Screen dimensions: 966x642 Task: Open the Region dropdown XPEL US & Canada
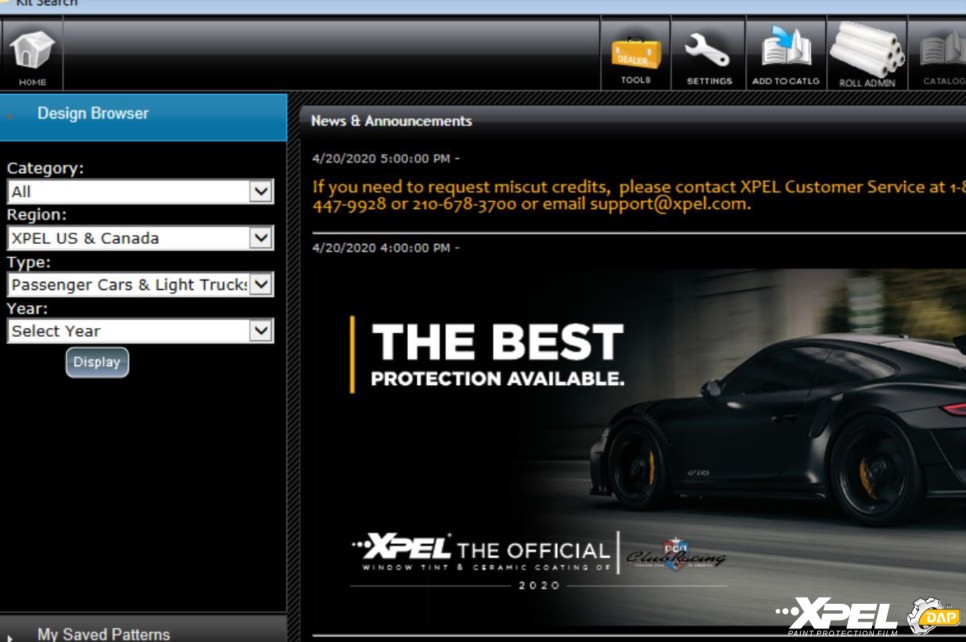261,238
